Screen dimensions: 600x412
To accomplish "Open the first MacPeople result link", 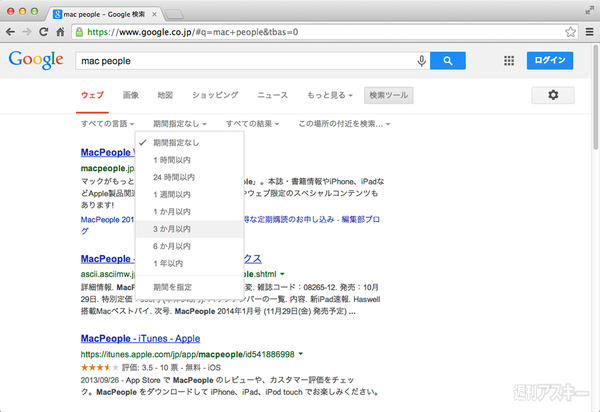I will coord(108,152).
